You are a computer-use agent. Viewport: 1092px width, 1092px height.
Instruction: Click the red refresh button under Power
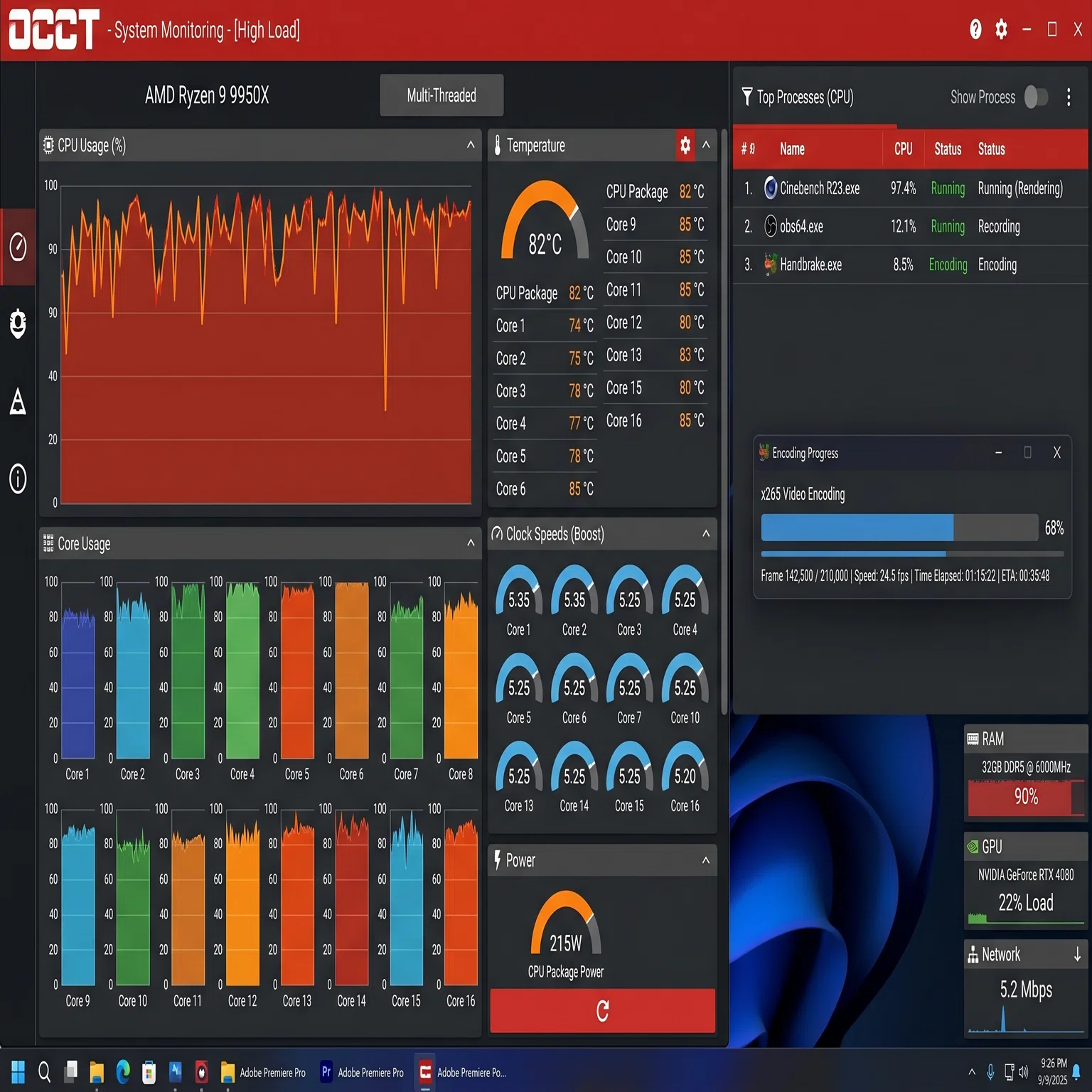tap(603, 1010)
